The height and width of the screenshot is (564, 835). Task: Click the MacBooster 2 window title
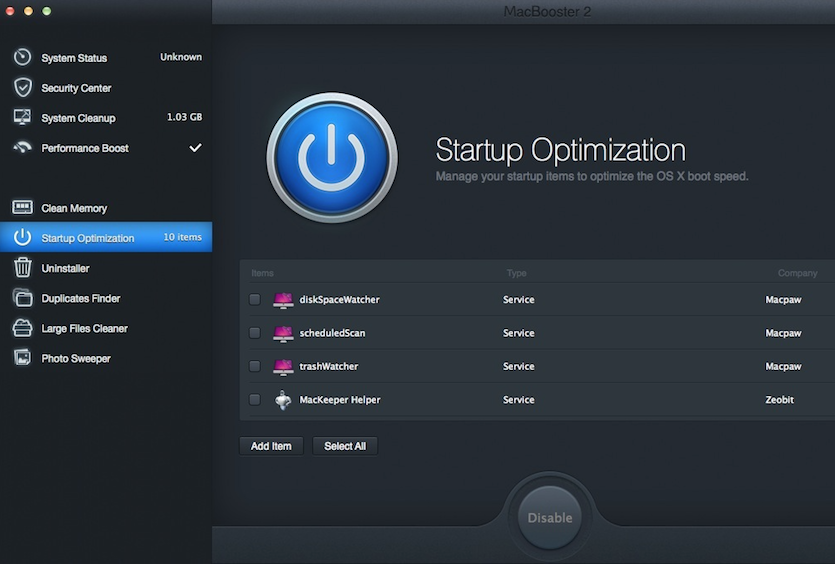[x=547, y=11]
